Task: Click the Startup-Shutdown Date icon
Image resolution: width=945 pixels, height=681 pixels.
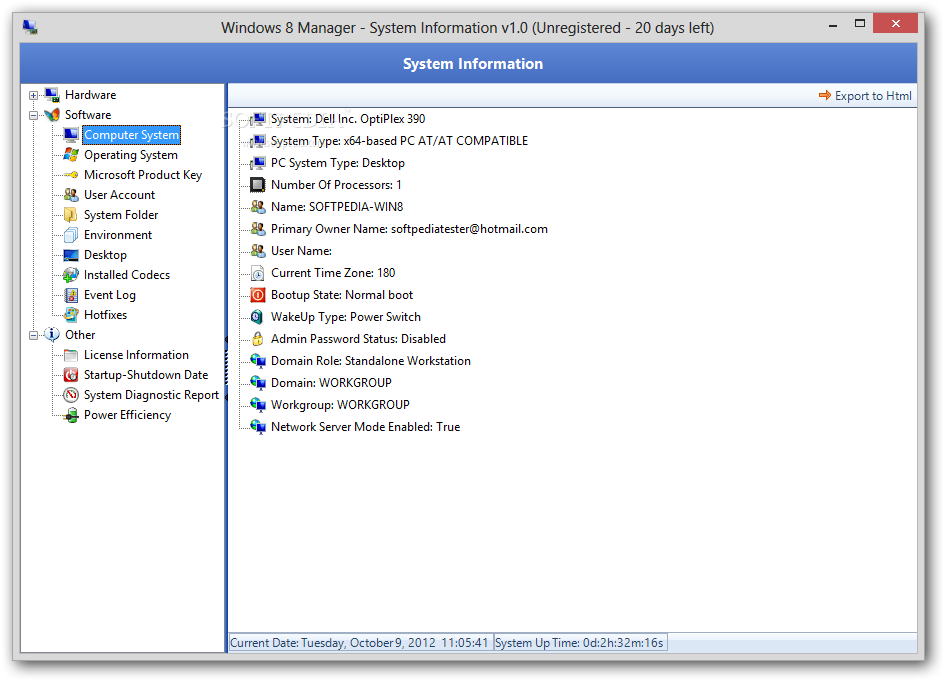Action: click(x=71, y=375)
